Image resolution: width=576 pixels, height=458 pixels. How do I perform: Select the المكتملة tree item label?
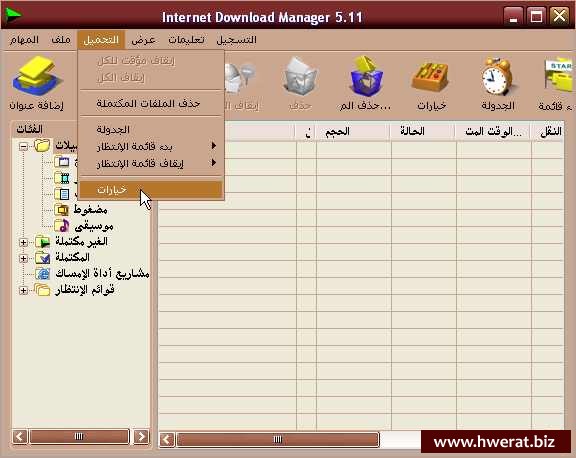click(x=72, y=257)
